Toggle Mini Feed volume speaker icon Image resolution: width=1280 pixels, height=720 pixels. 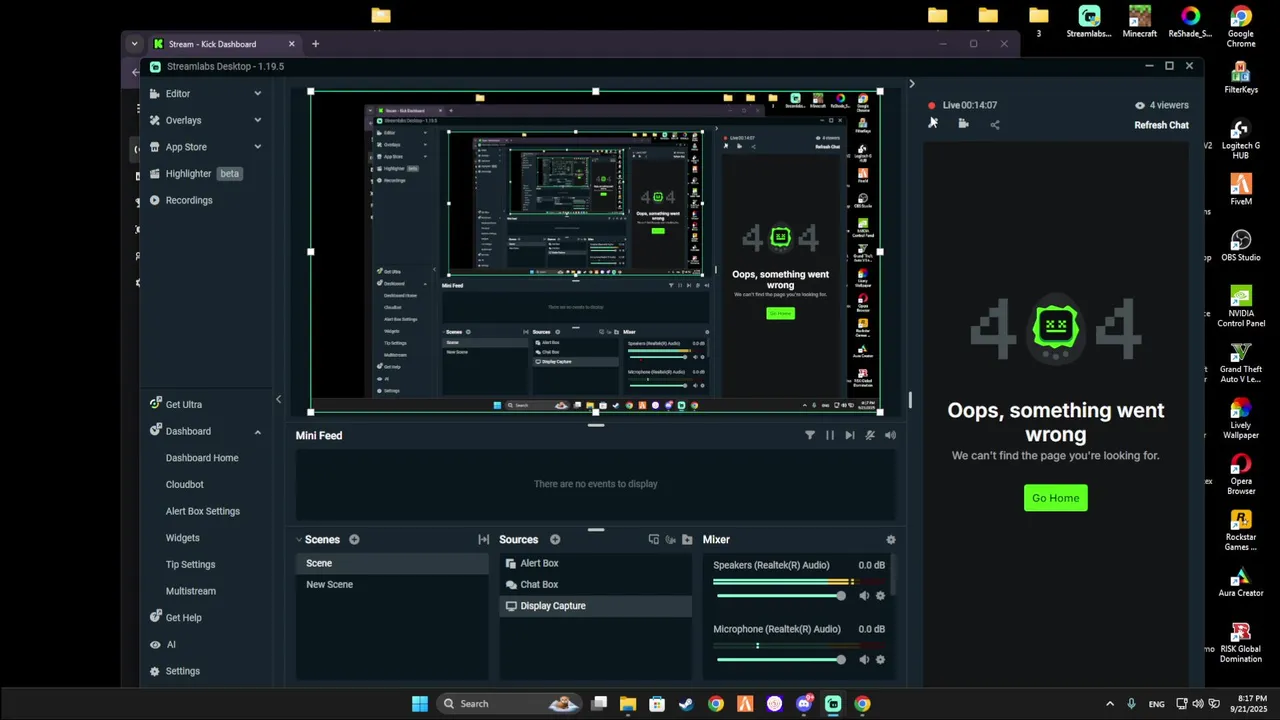pos(890,435)
